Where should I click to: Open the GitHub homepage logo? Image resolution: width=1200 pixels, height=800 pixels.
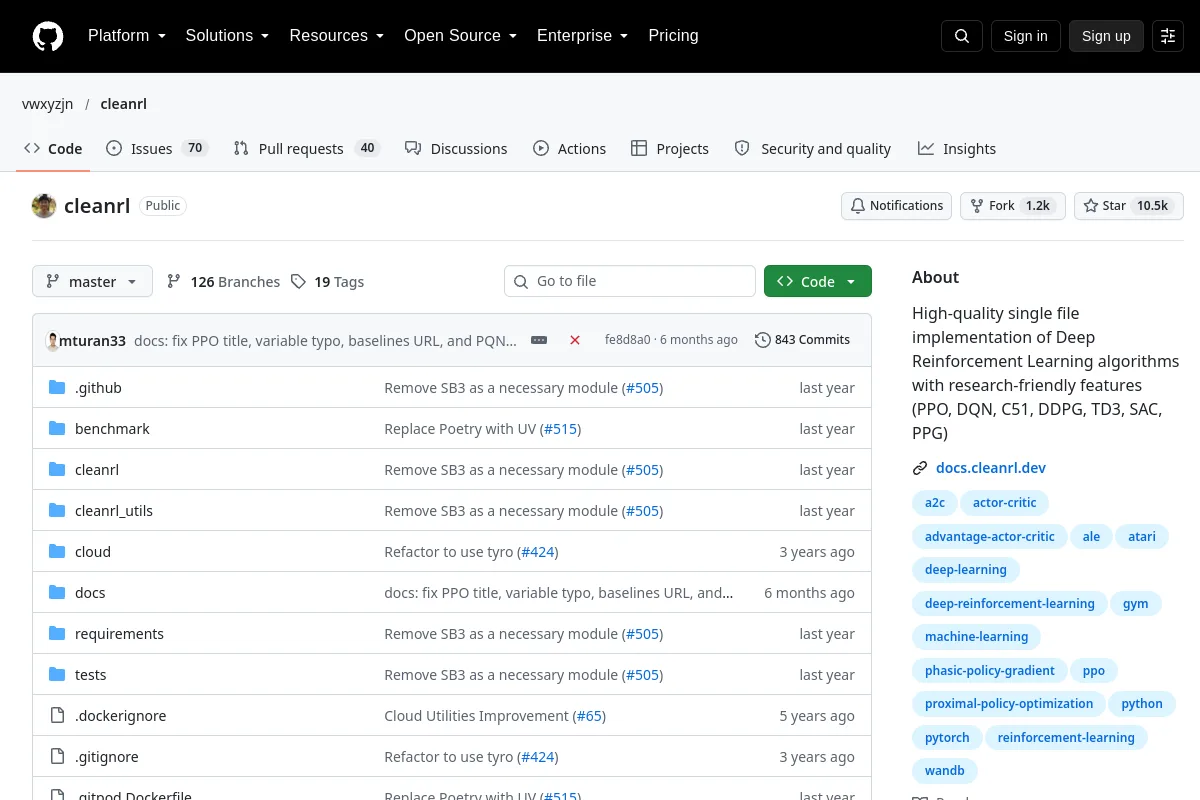click(48, 36)
